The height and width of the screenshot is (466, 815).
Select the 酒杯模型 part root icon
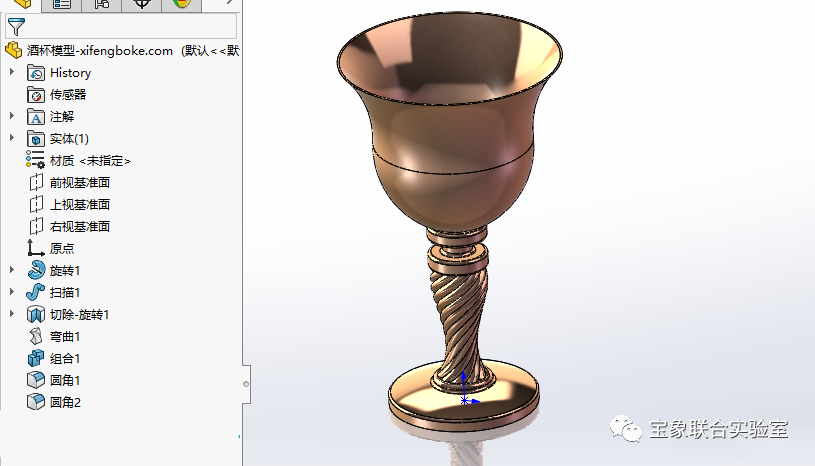[x=14, y=50]
